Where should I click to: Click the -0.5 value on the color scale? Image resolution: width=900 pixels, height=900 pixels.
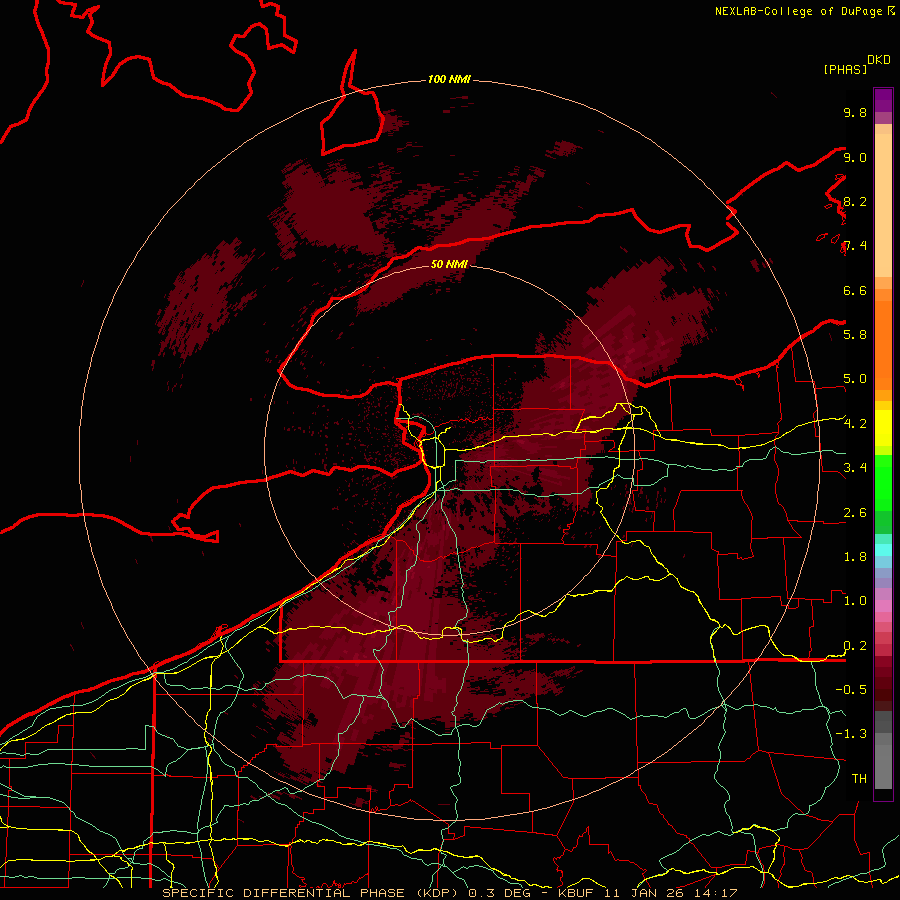(851, 690)
